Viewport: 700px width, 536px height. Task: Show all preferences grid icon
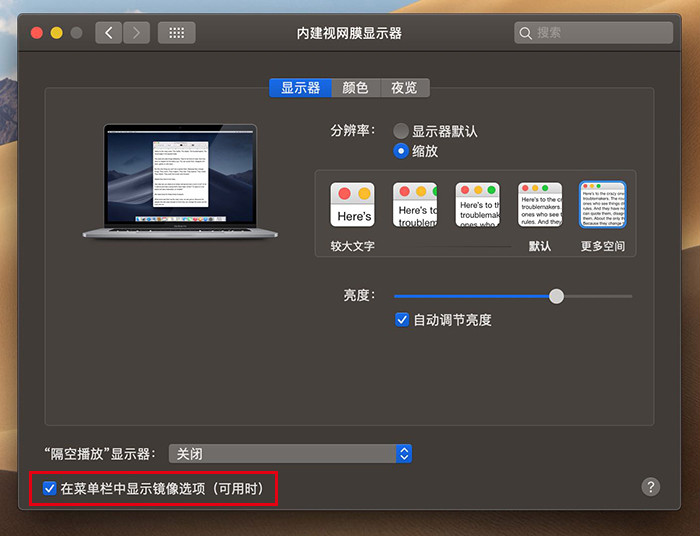177,33
